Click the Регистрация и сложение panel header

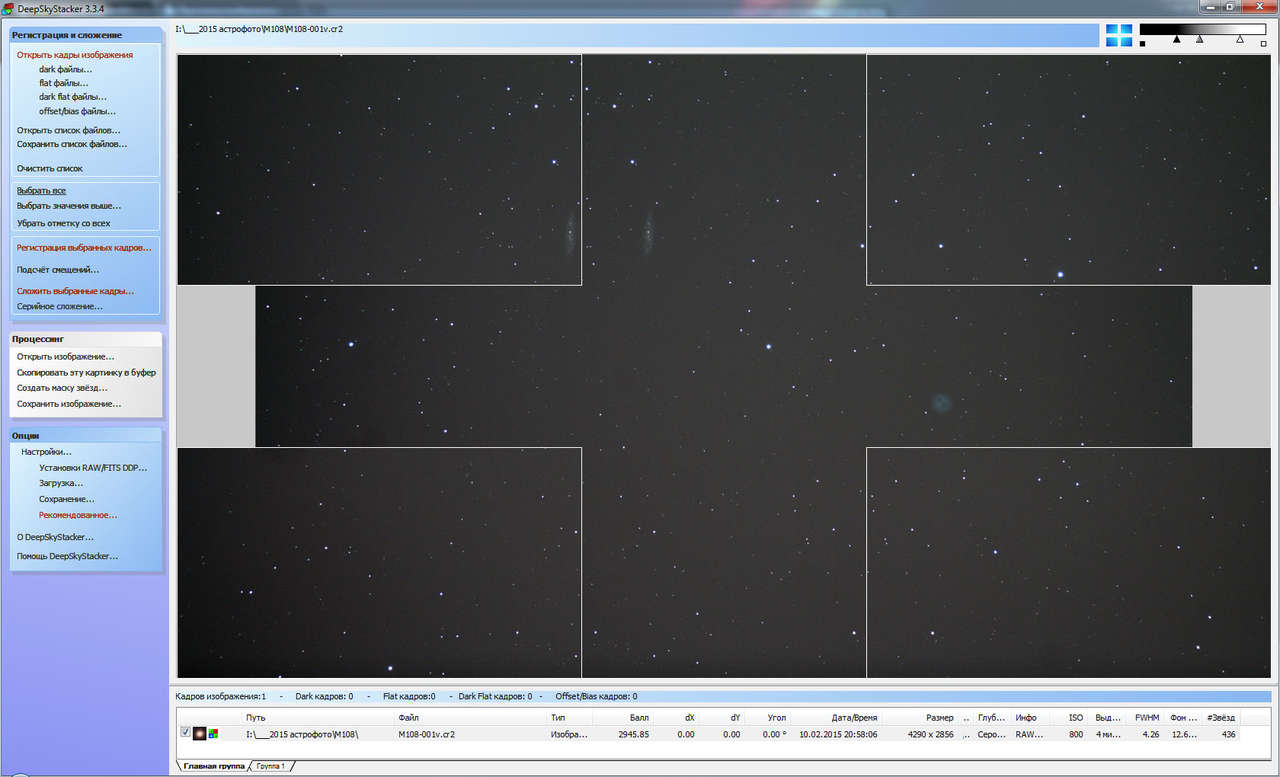click(85, 35)
